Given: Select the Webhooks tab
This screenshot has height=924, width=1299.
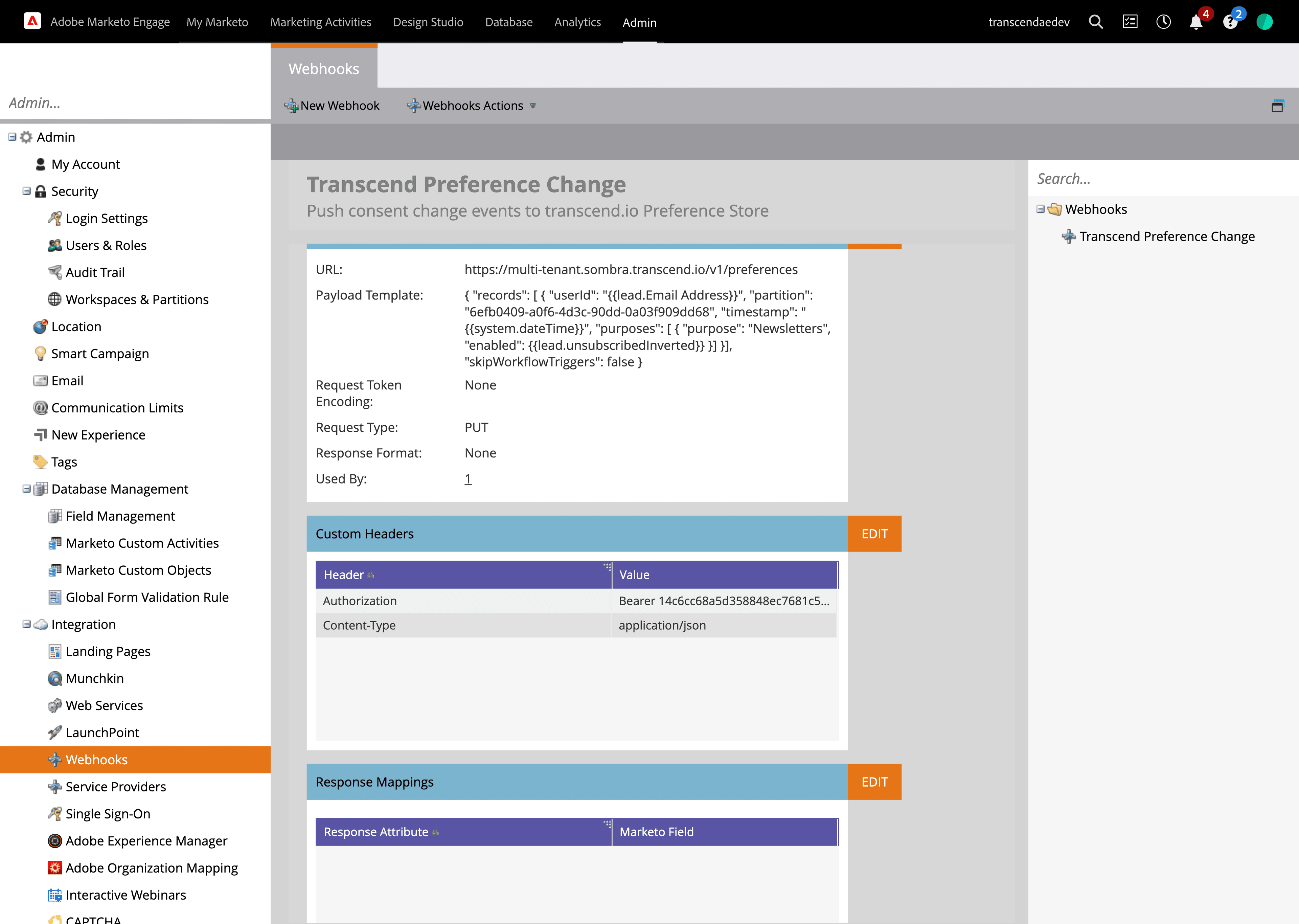Looking at the screenshot, I should point(324,68).
